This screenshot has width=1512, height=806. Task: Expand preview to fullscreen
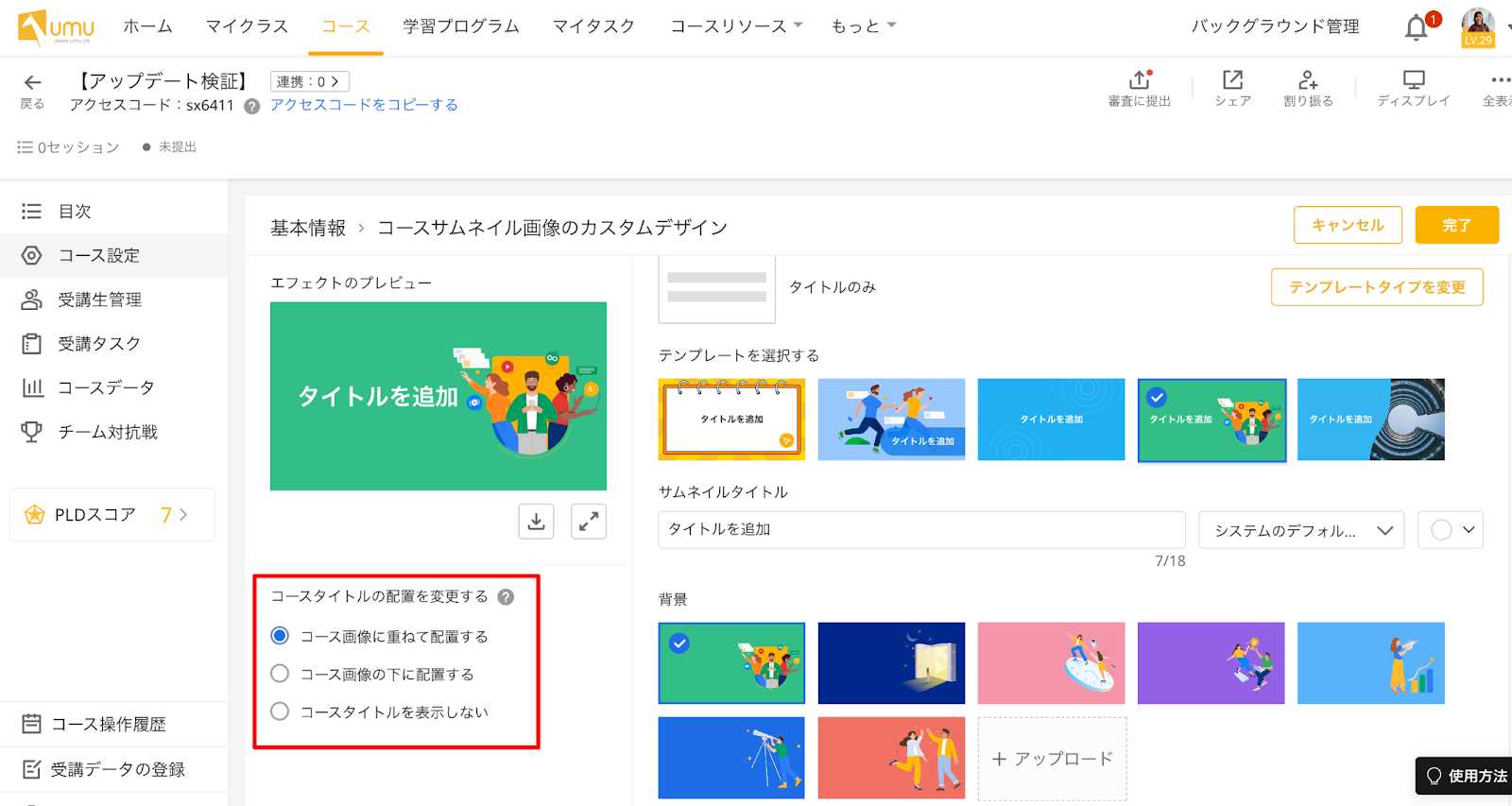click(x=589, y=522)
